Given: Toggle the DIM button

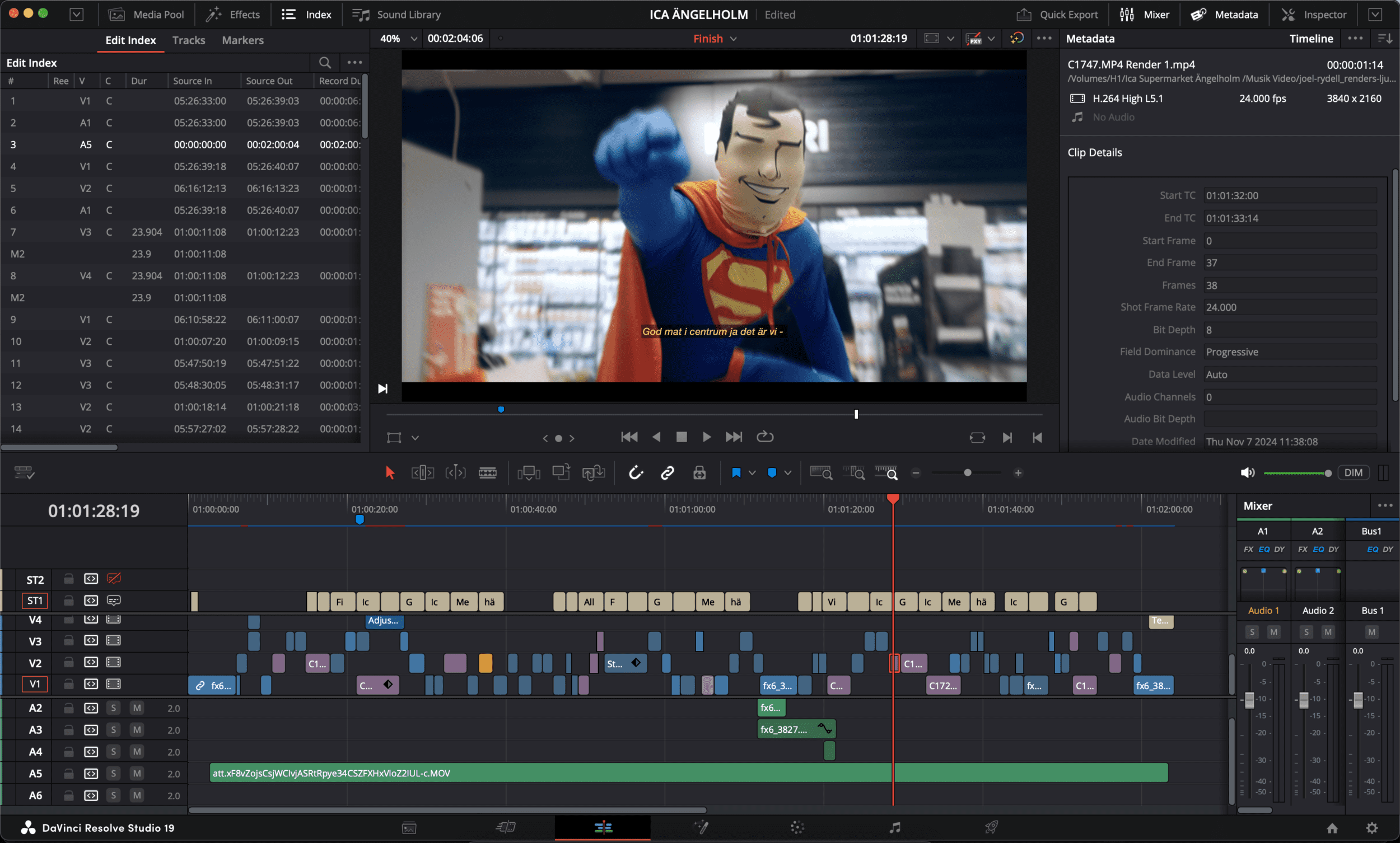Looking at the screenshot, I should [1353, 472].
